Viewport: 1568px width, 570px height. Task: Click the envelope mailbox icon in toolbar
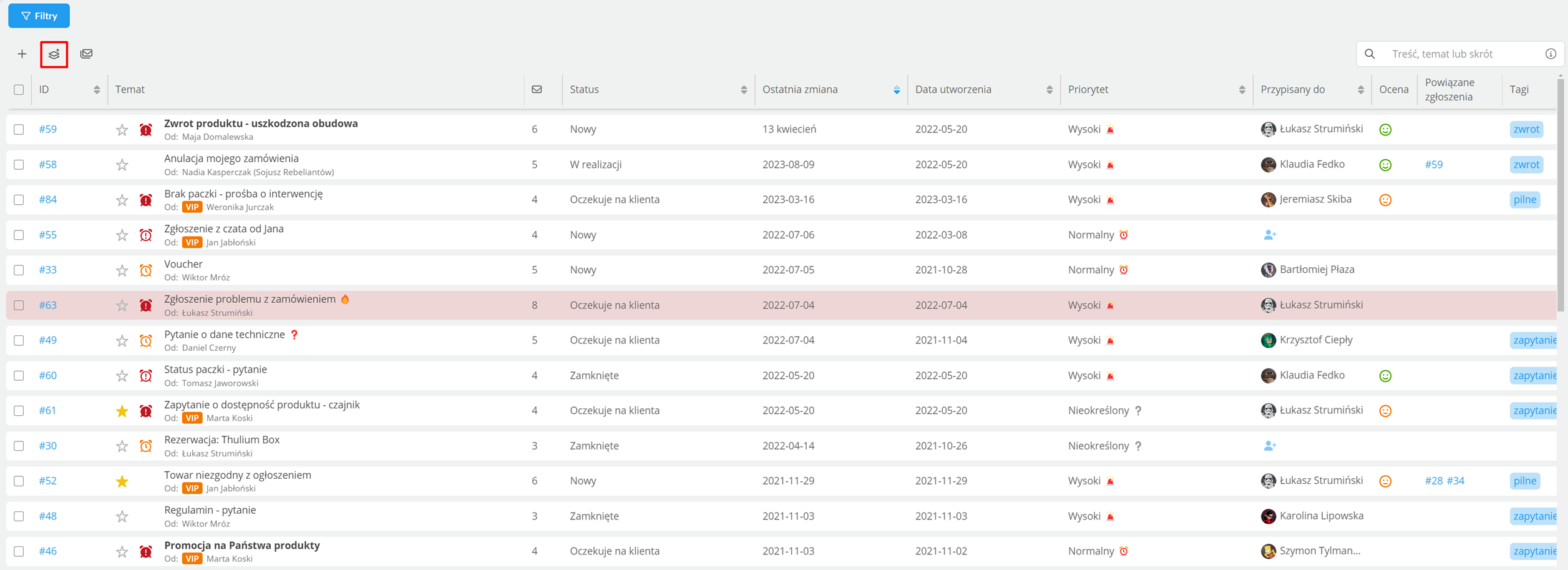(87, 54)
